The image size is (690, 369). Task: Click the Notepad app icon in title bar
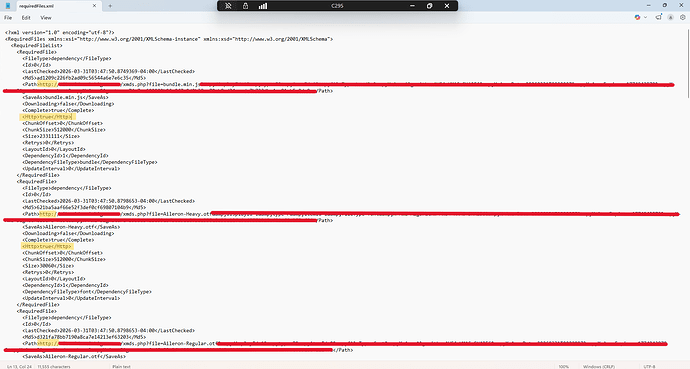tap(8, 6)
